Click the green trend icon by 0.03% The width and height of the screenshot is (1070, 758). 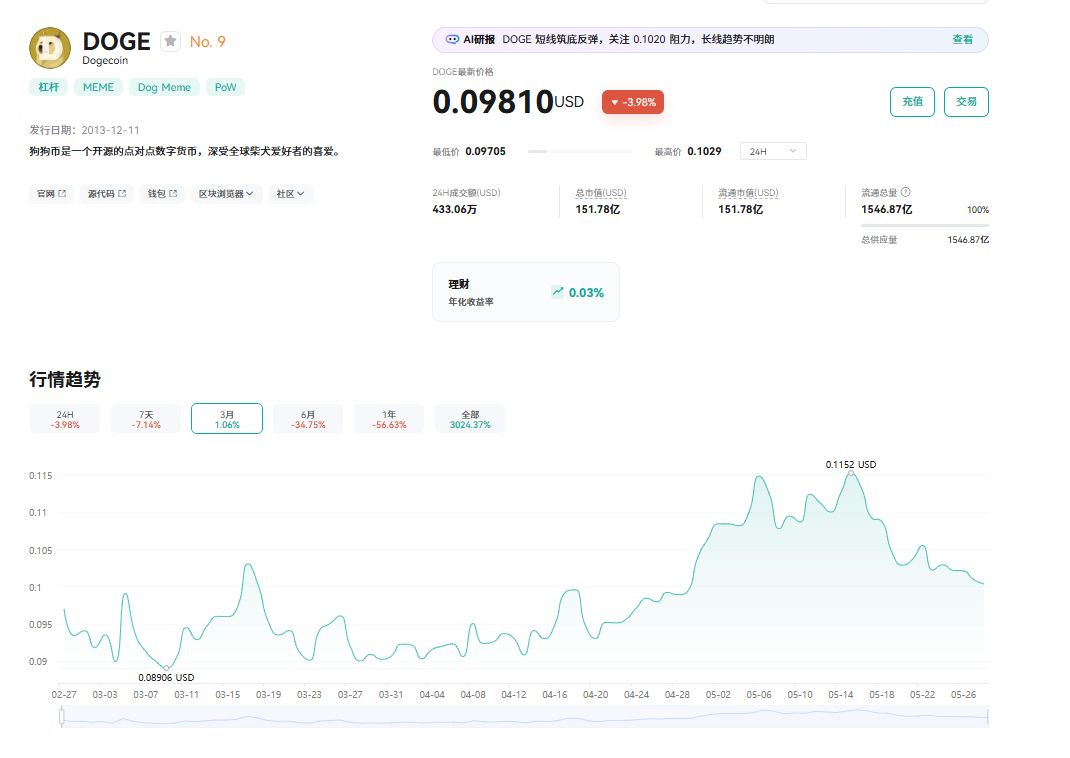coord(558,292)
